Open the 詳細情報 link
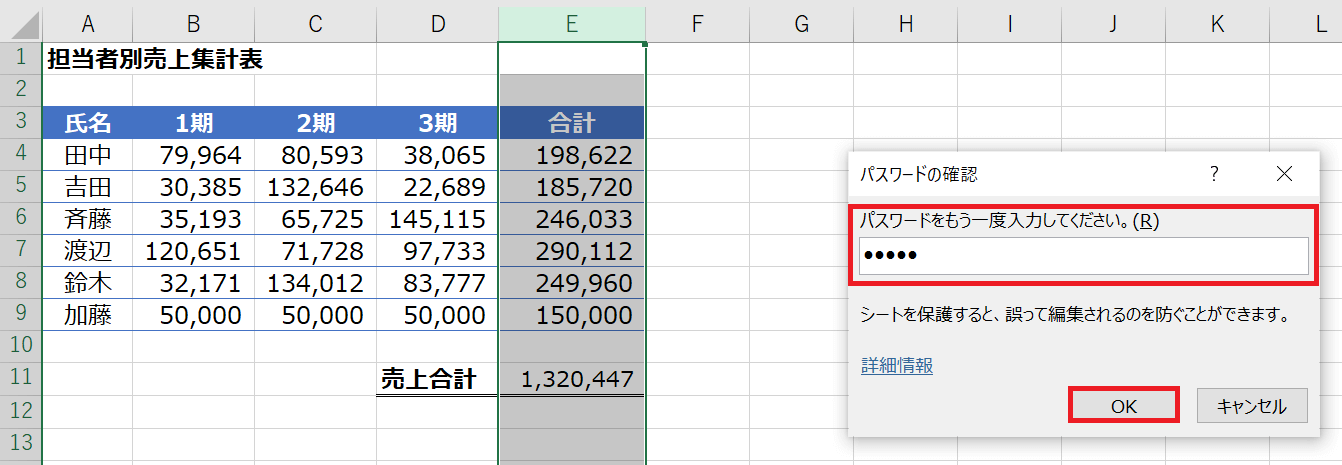The height and width of the screenshot is (465, 1342). tap(897, 366)
